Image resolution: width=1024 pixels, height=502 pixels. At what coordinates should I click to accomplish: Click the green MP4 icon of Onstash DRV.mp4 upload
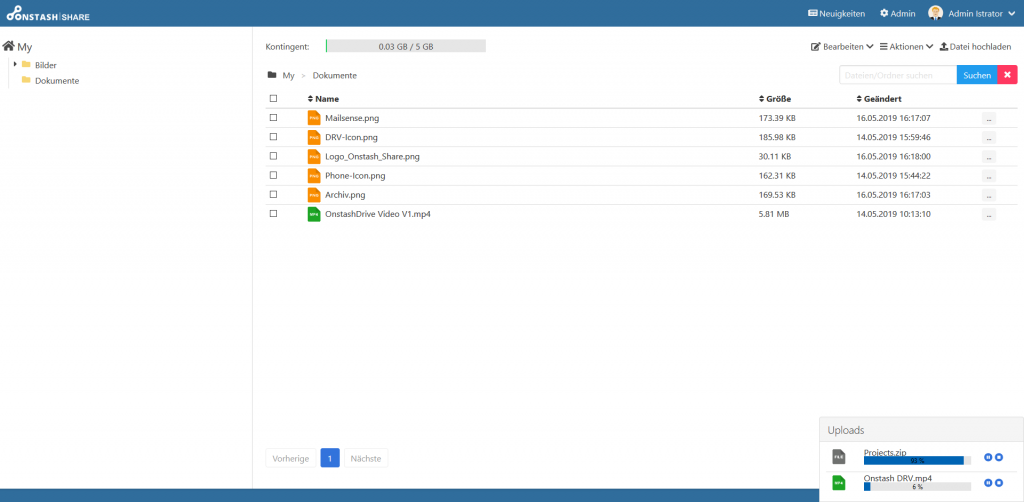click(839, 482)
